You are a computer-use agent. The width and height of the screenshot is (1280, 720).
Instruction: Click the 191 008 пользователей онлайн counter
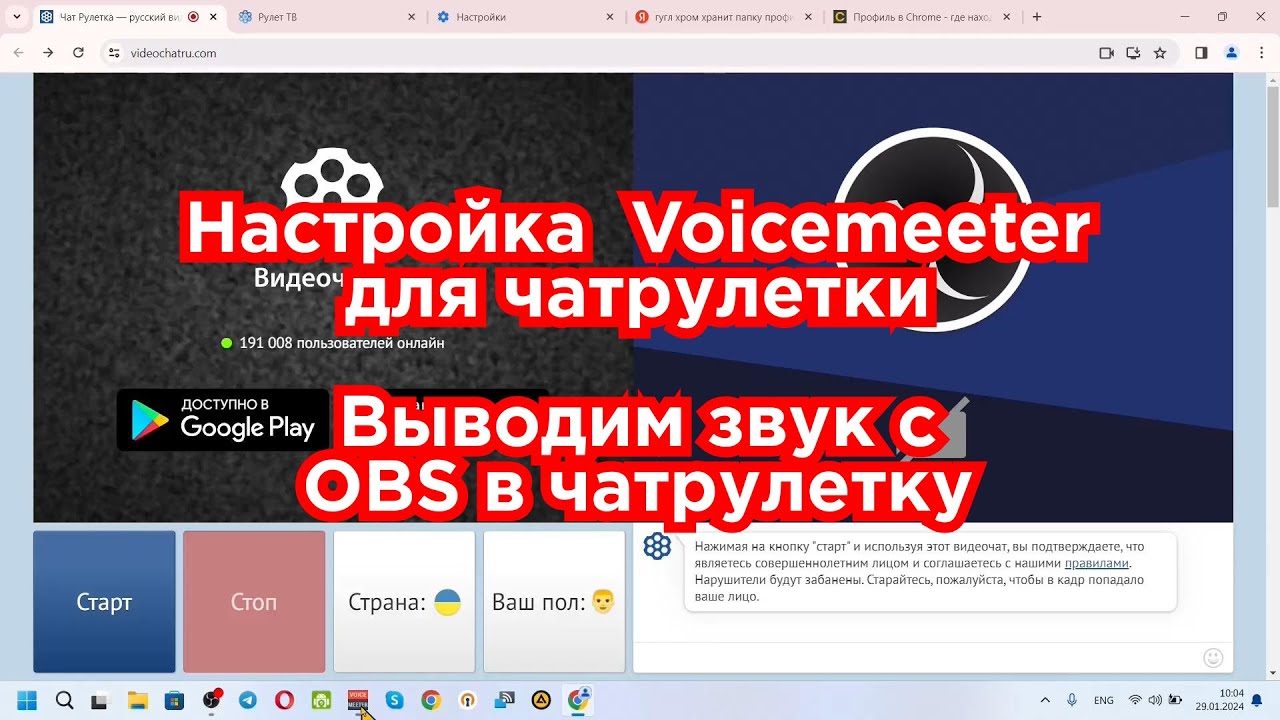tap(333, 343)
